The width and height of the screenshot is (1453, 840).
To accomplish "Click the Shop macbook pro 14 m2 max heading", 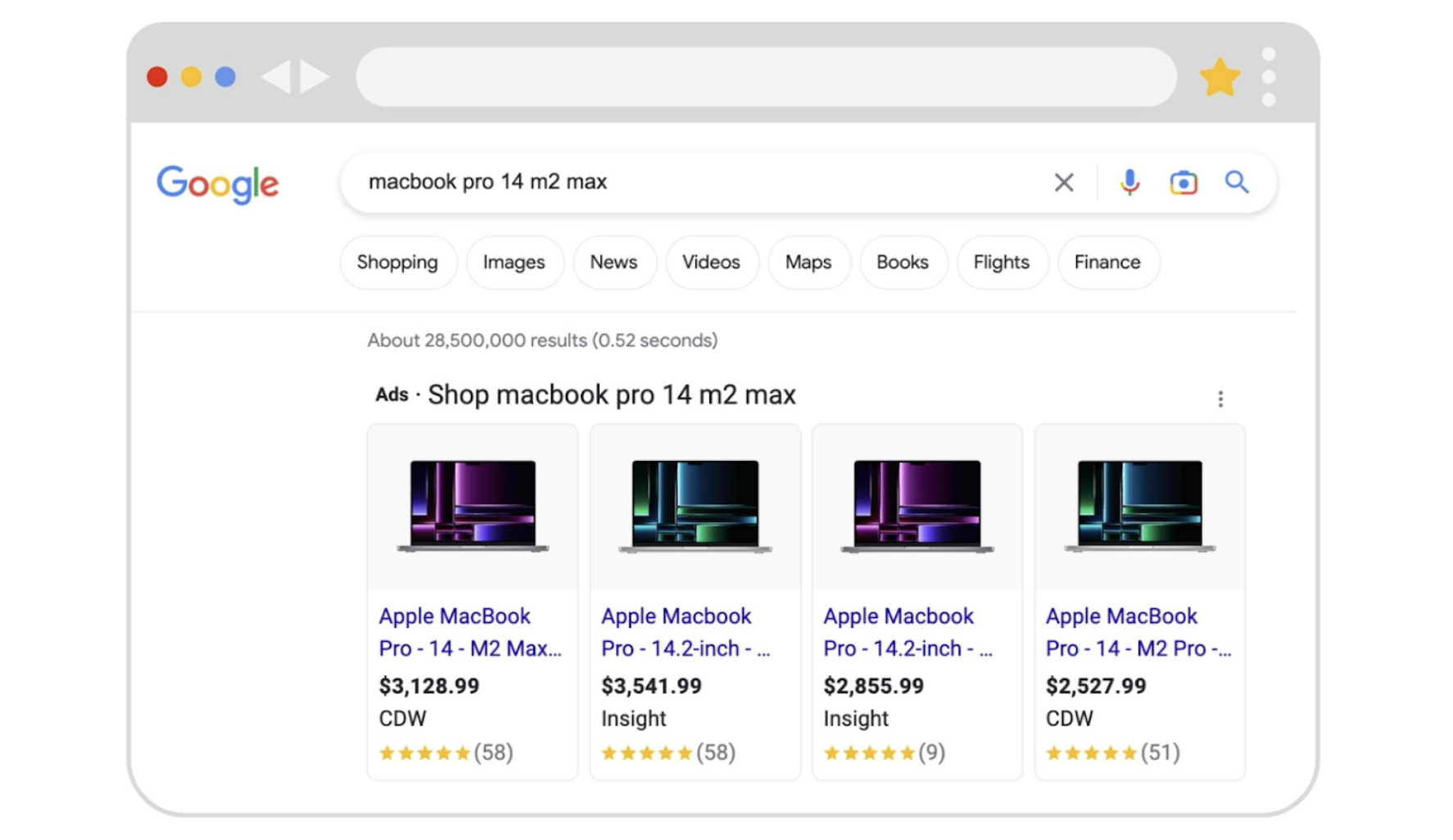I will (612, 395).
